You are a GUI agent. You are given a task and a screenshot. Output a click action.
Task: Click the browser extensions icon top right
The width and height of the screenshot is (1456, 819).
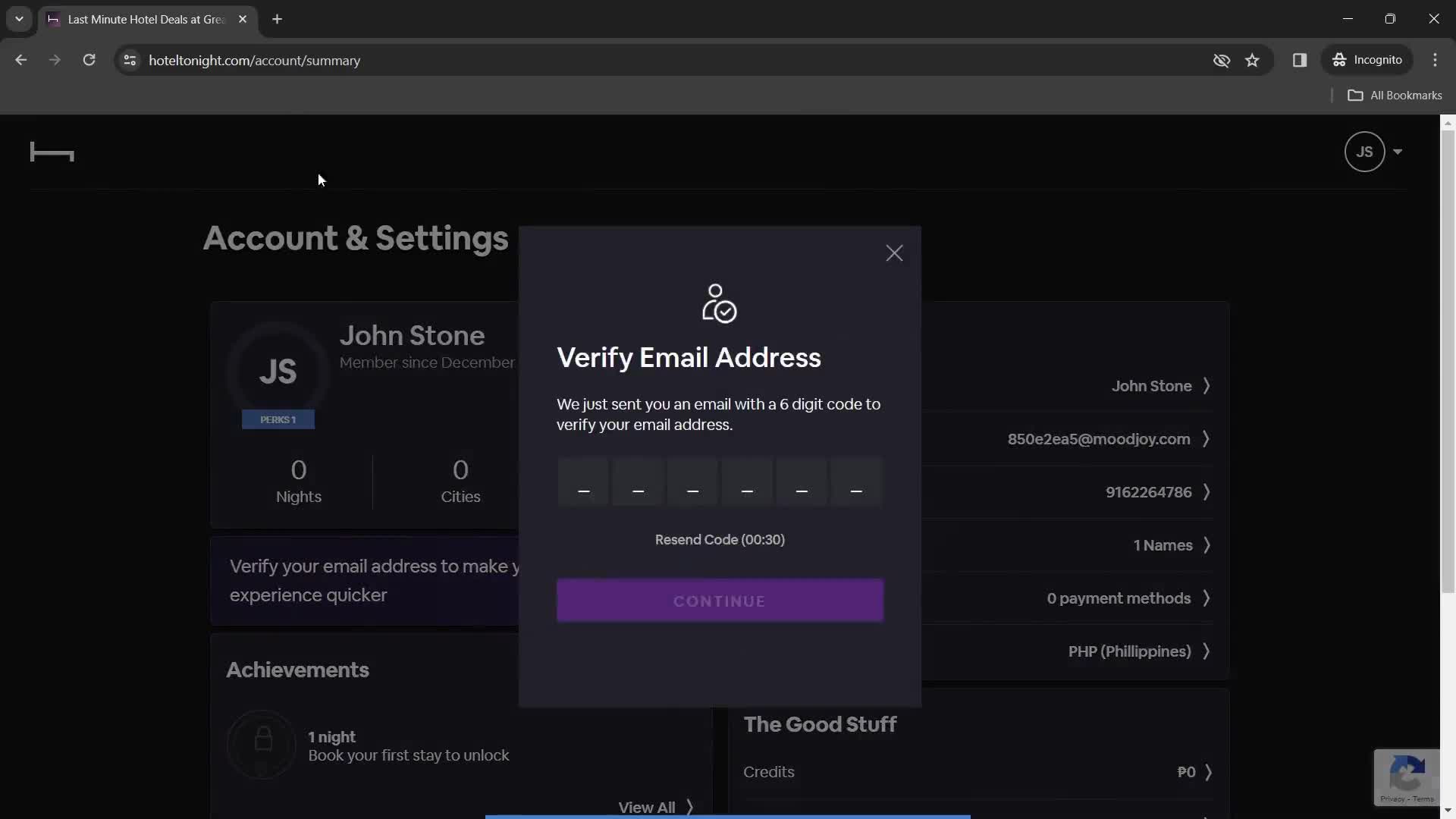point(1299,60)
